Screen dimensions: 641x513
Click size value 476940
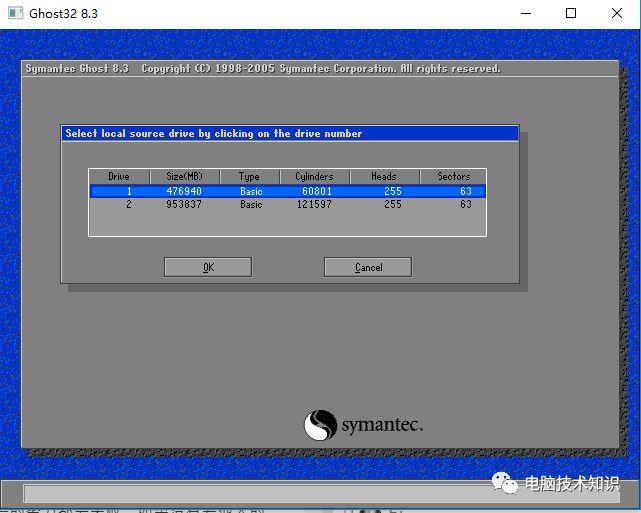point(184,191)
